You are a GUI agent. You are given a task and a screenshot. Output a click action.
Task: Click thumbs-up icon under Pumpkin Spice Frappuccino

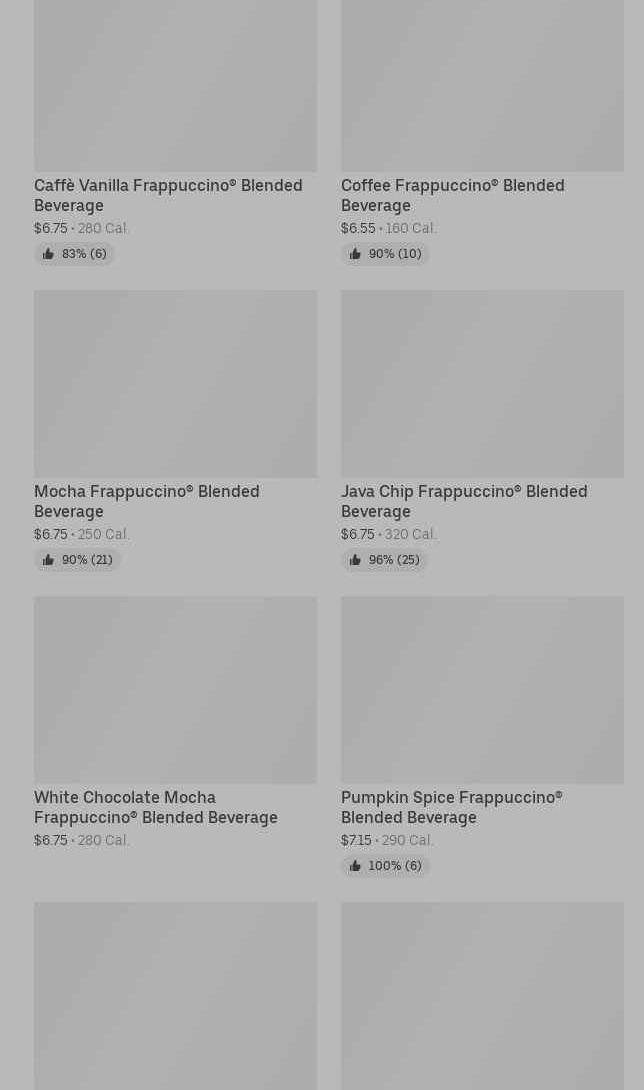(x=355, y=866)
